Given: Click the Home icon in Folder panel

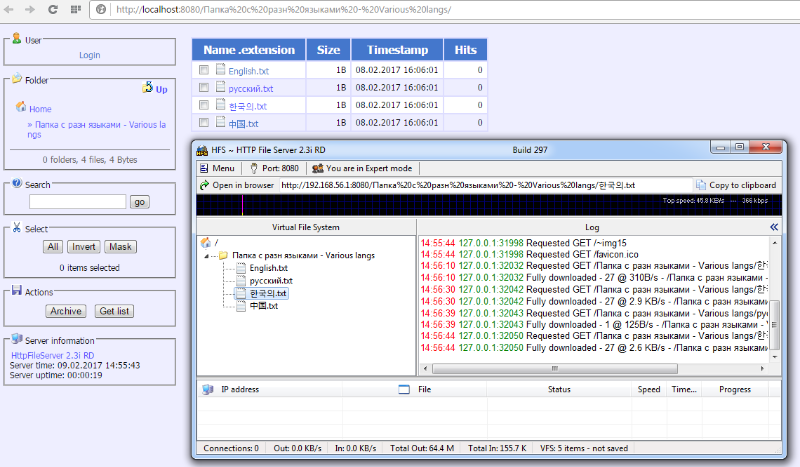Looking at the screenshot, I should click(21, 108).
